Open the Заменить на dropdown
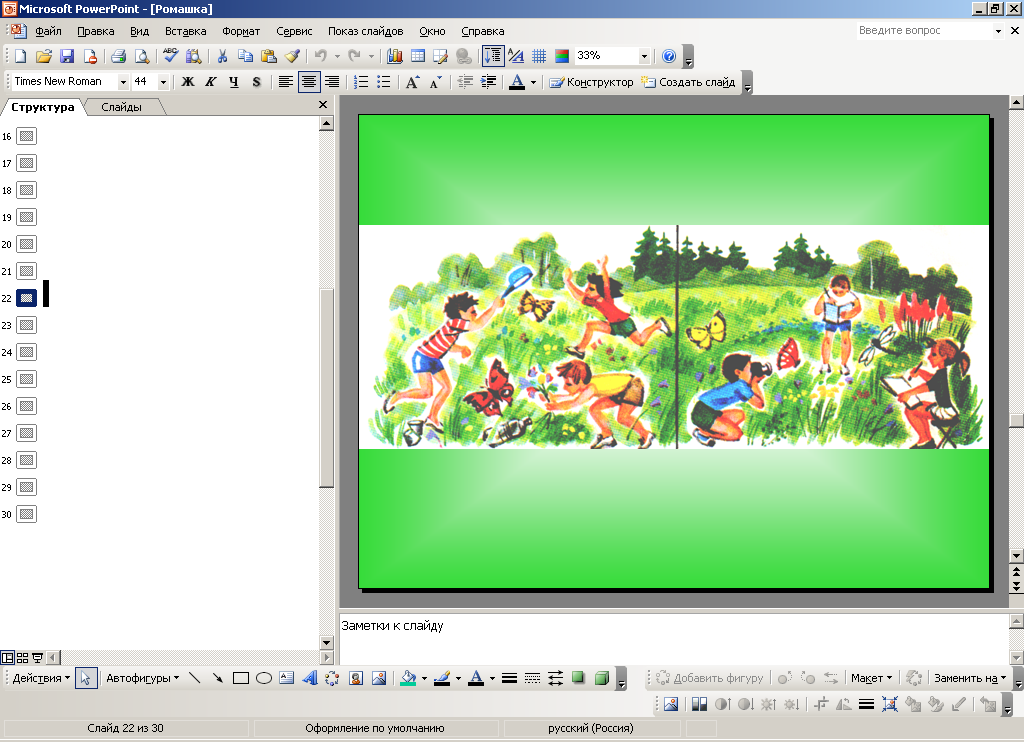Screen dimensions: 1024x742 pos(970,678)
